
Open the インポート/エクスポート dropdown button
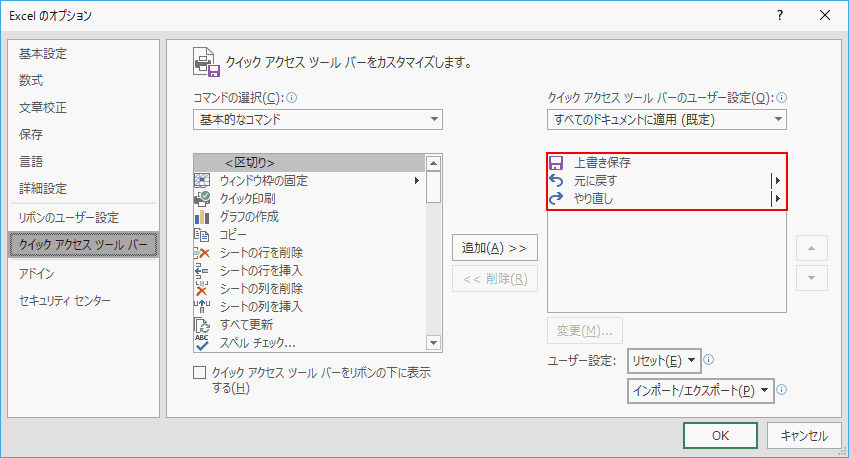pyautogui.click(x=701, y=391)
